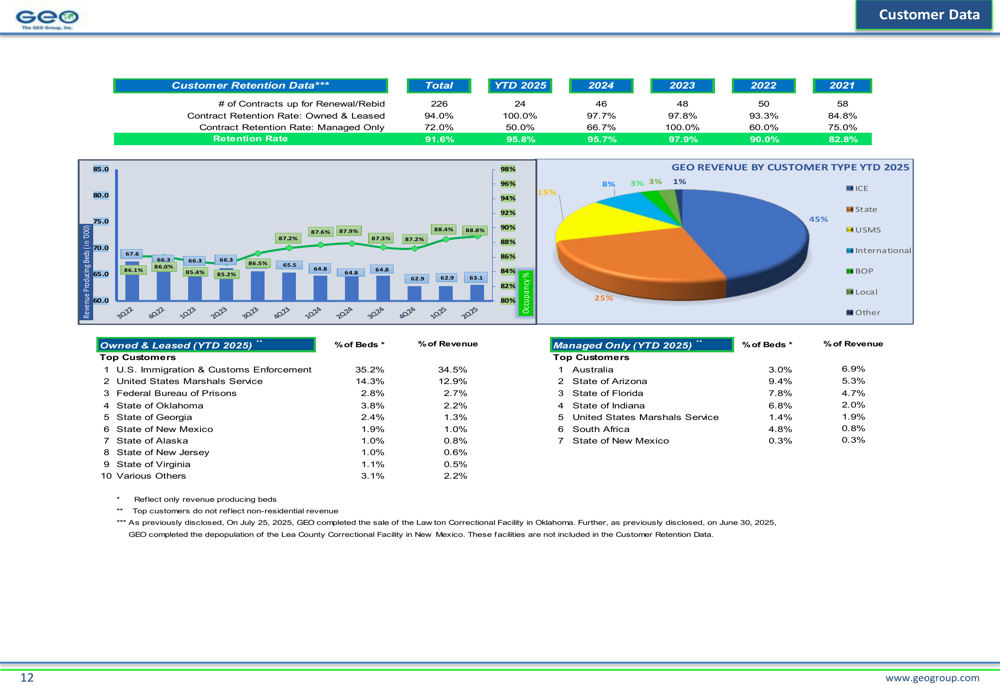Select the 63.1 data label in chart
This screenshot has height=685, width=1000.
(476, 277)
